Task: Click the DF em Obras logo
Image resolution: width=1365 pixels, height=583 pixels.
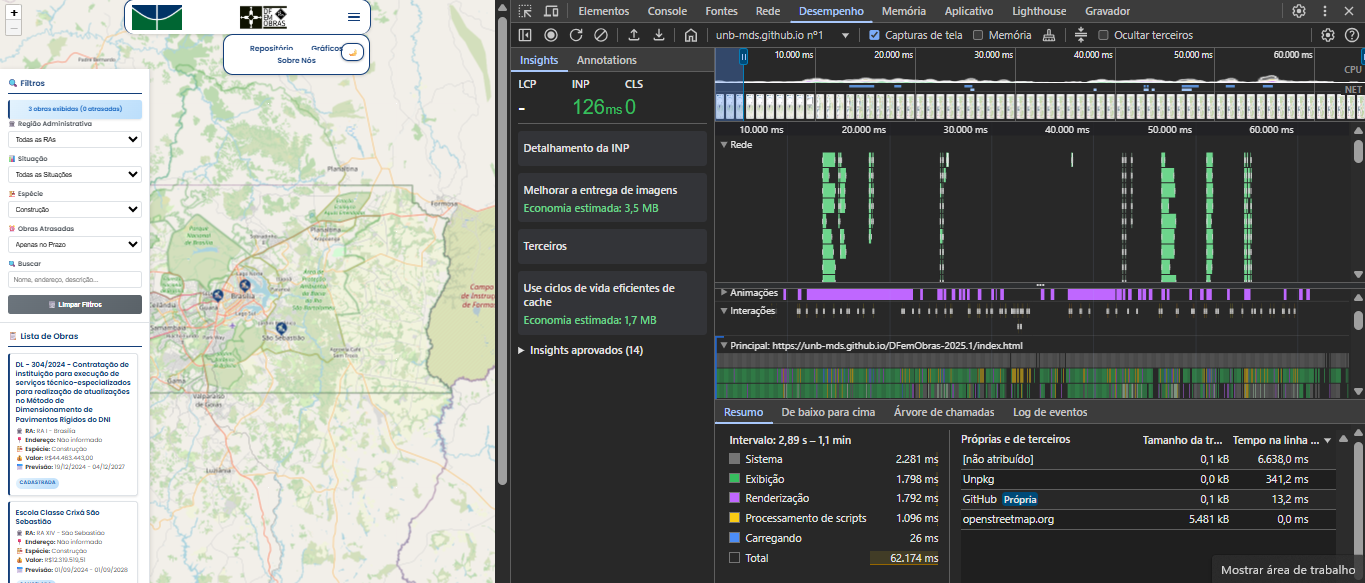Action: tap(263, 17)
